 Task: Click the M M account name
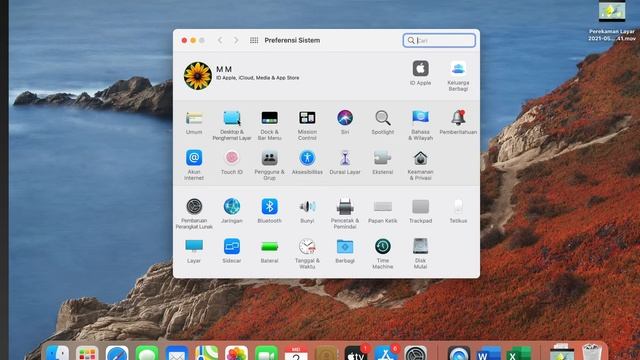[224, 69]
